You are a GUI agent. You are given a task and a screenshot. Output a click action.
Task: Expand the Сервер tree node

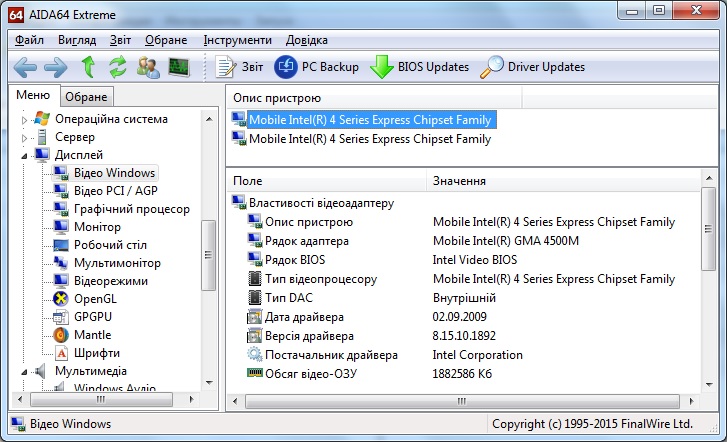24,138
